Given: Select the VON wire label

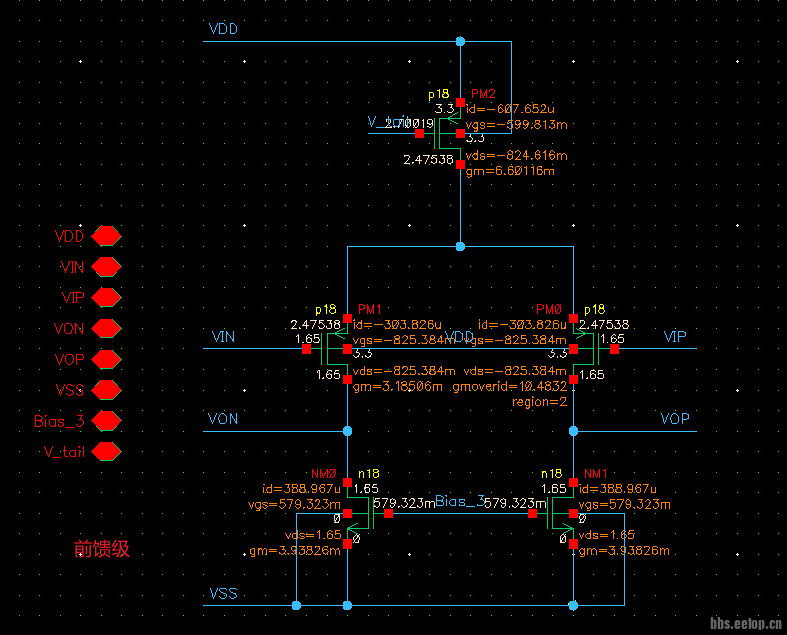Looking at the screenshot, I should click(223, 419).
